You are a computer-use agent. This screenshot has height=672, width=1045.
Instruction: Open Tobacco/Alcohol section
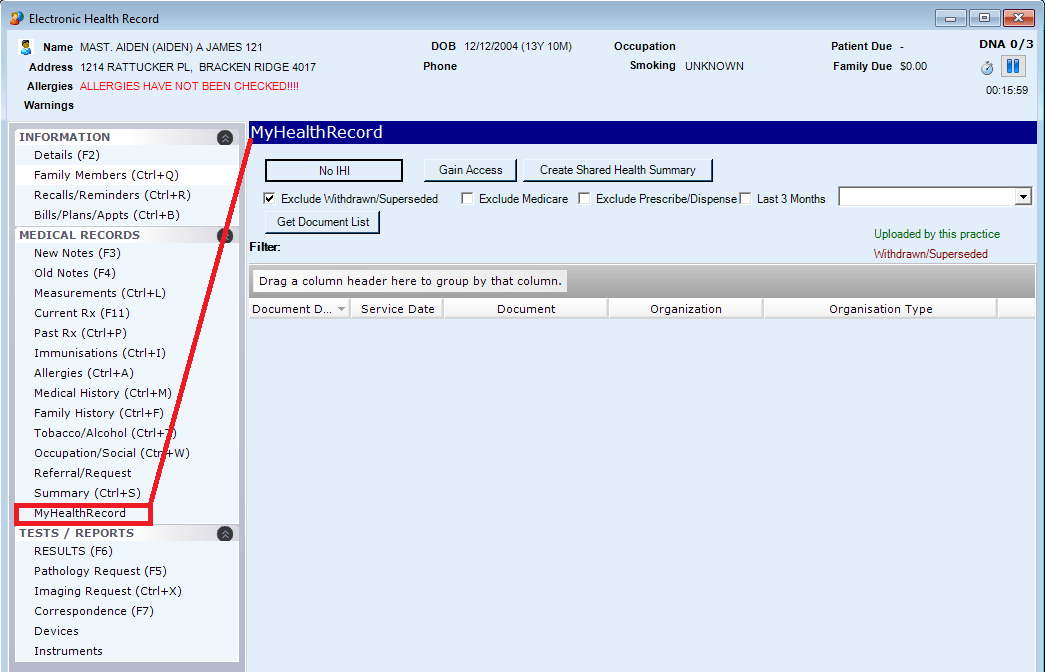pos(105,433)
